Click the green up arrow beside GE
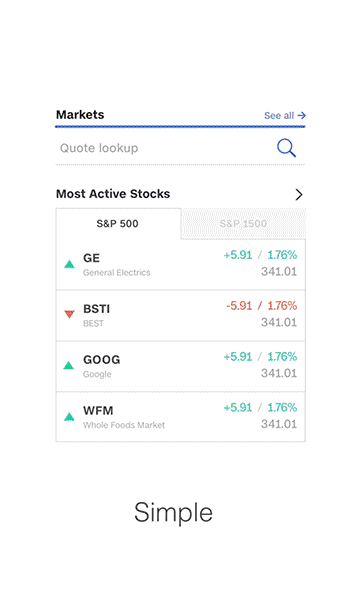This screenshot has height=600, width=363. [x=70, y=264]
